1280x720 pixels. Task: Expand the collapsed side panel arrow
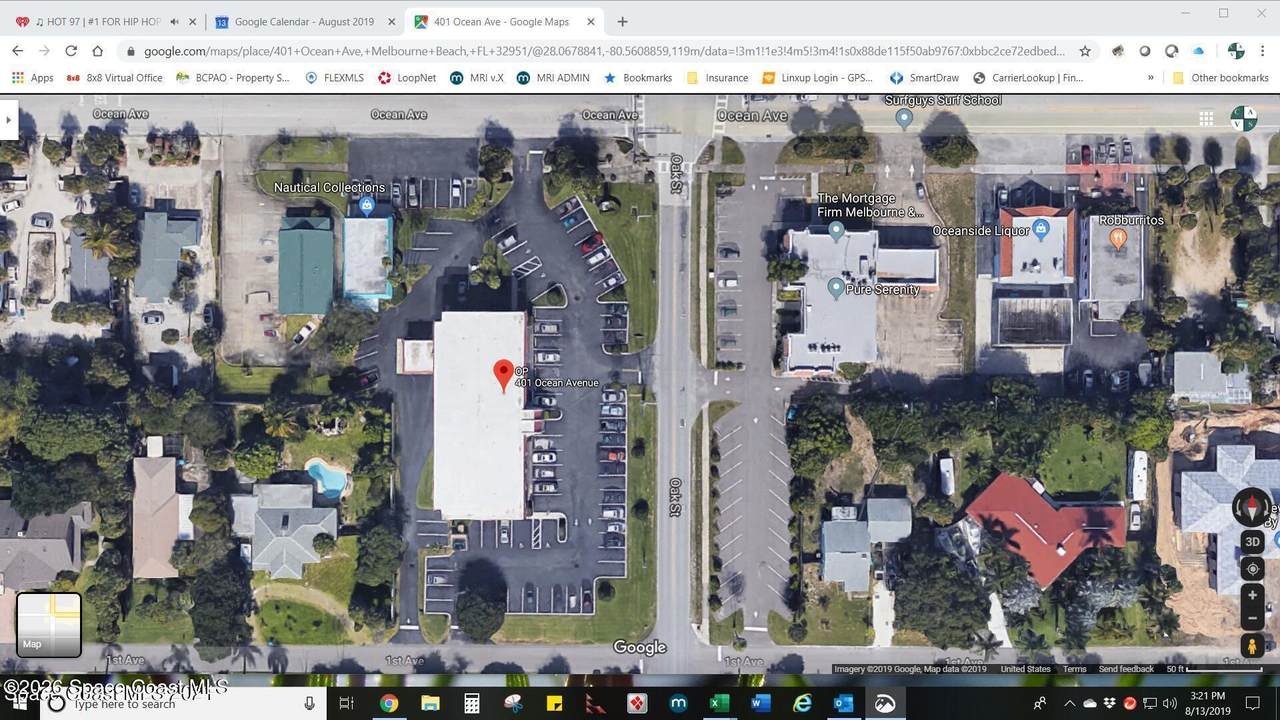(x=8, y=120)
